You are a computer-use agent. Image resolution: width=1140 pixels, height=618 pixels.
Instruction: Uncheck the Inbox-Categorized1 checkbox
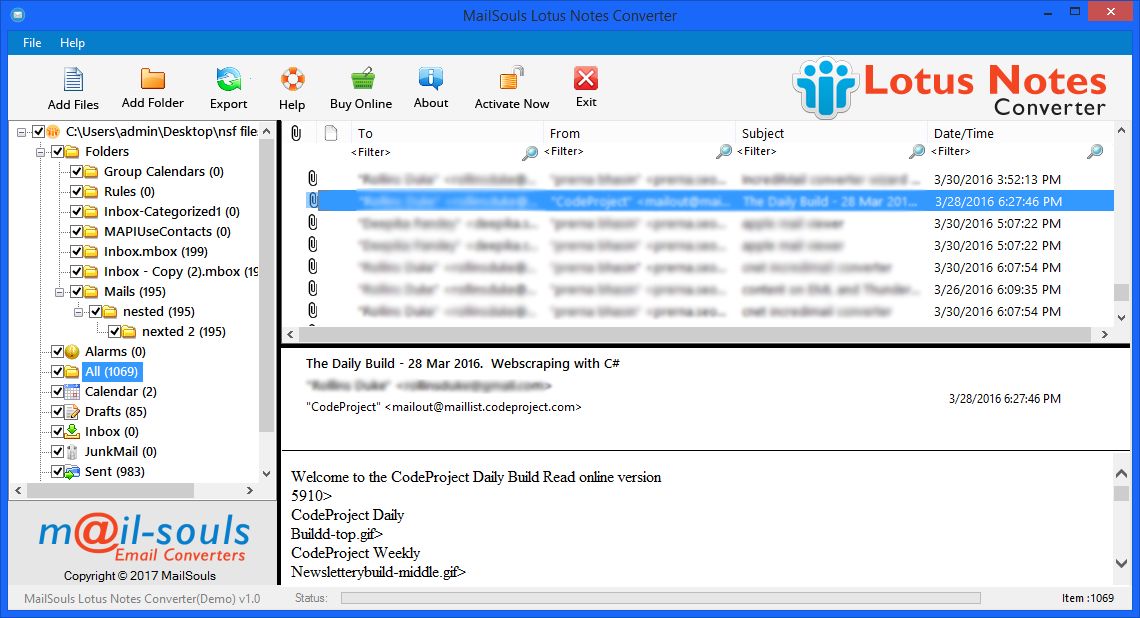click(76, 212)
